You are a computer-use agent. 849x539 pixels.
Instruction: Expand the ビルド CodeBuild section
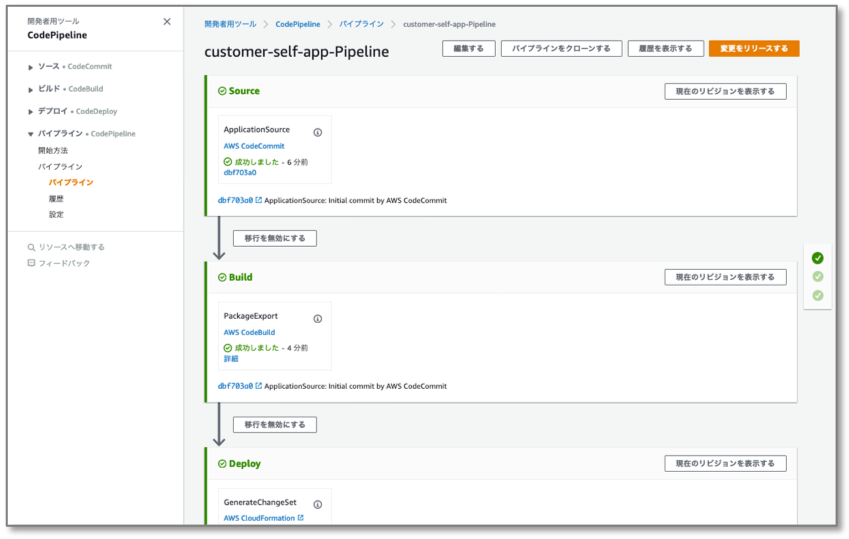click(x=30, y=89)
